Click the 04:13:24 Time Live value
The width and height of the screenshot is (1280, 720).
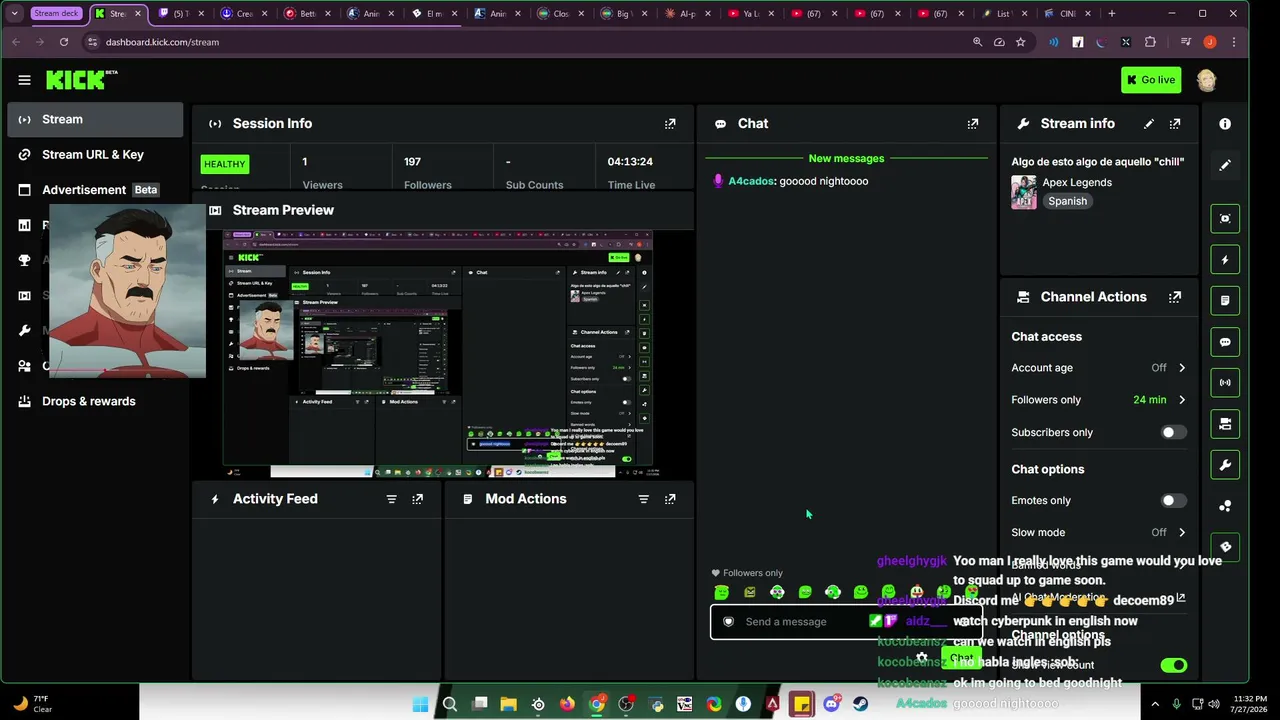(630, 162)
